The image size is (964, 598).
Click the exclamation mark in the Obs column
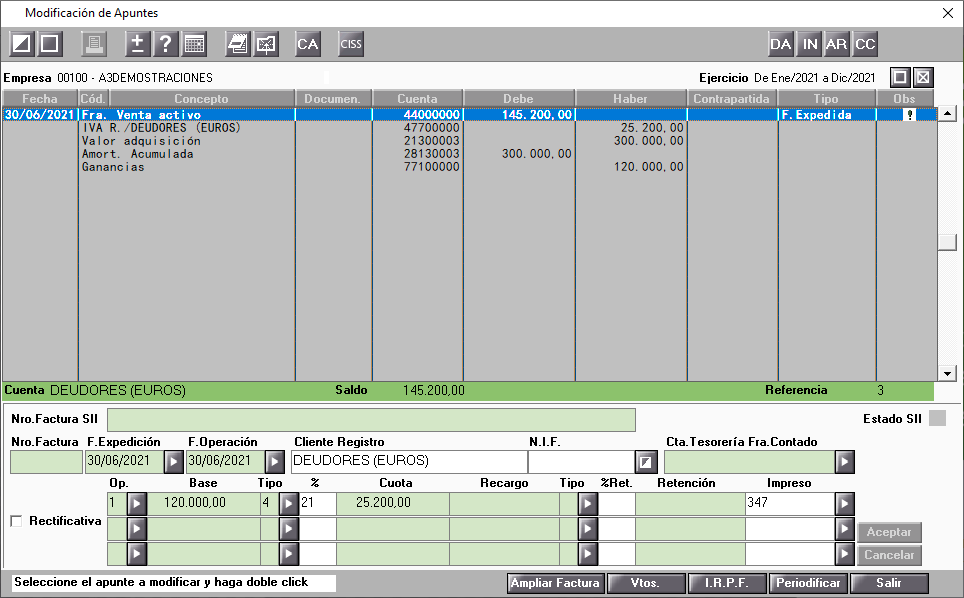pyautogui.click(x=910, y=115)
